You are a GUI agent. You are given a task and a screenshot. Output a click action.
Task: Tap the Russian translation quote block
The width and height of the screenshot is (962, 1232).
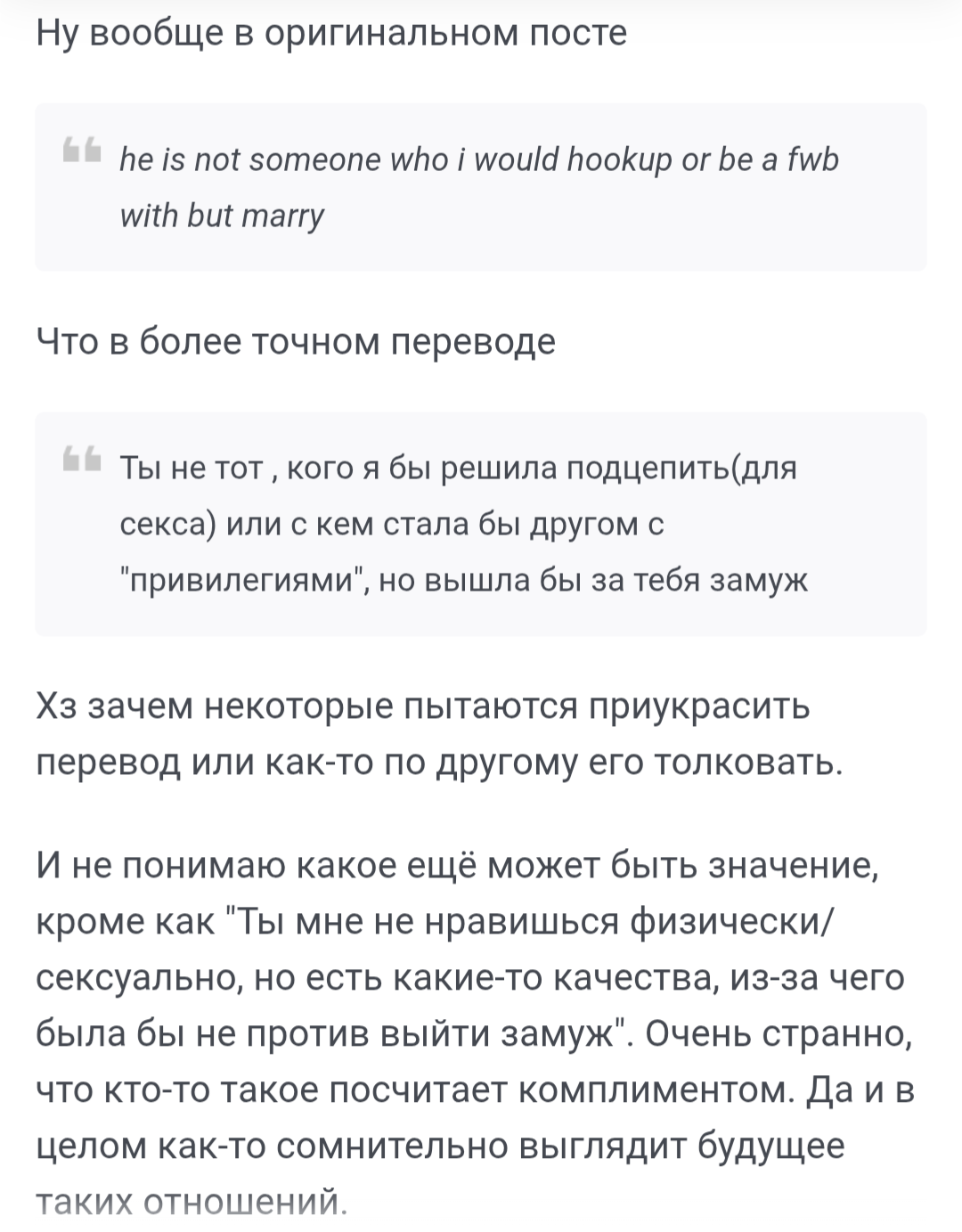[481, 524]
